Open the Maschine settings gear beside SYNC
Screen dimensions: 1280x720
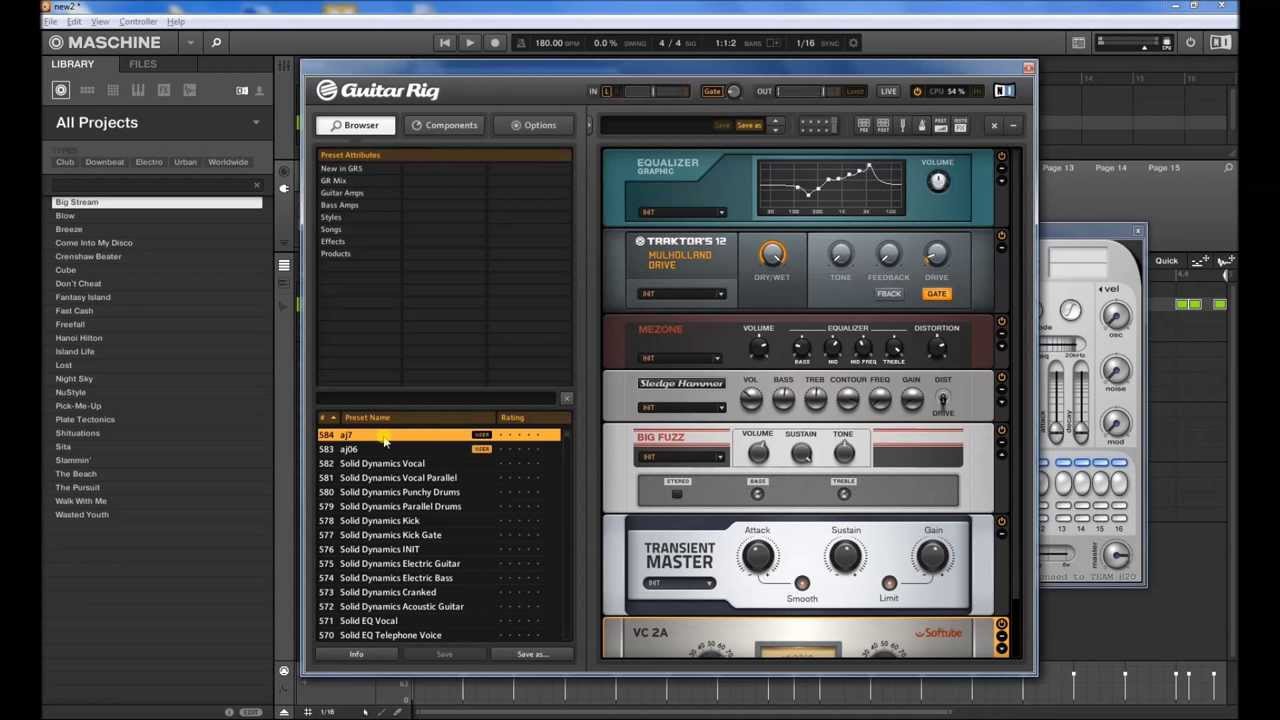(x=853, y=43)
